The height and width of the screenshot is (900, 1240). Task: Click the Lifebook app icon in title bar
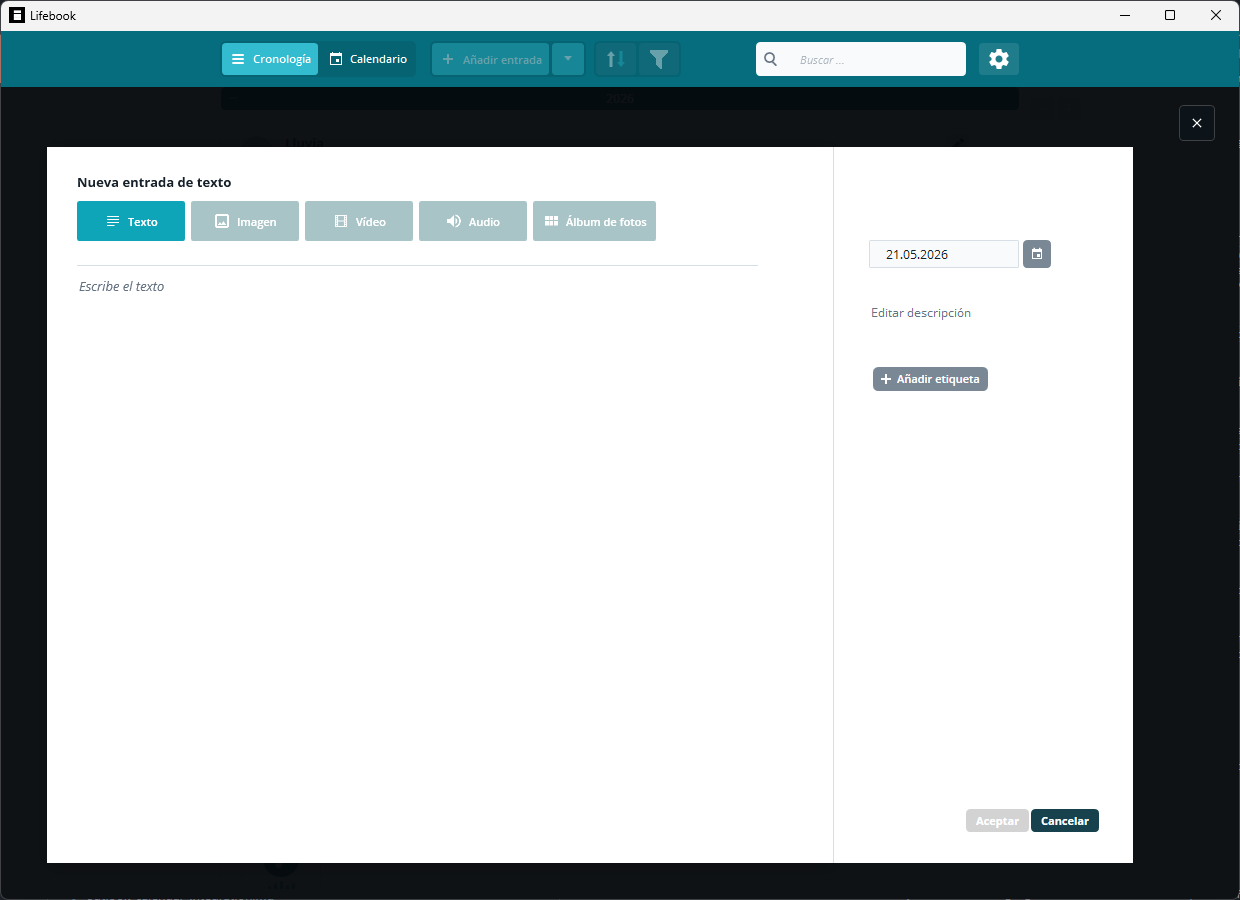[x=17, y=15]
